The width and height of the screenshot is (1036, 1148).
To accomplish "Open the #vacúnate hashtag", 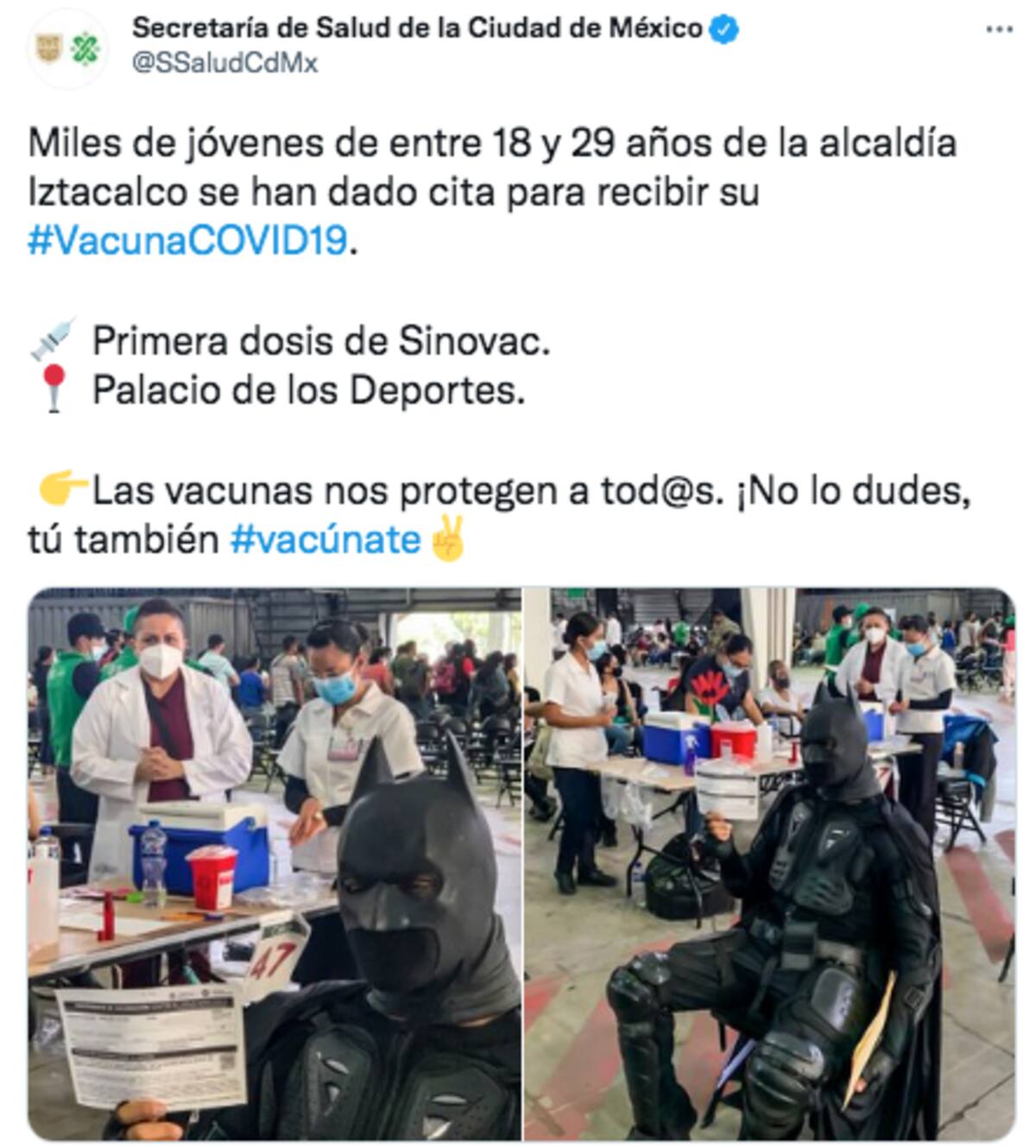I will pyautogui.click(x=325, y=540).
